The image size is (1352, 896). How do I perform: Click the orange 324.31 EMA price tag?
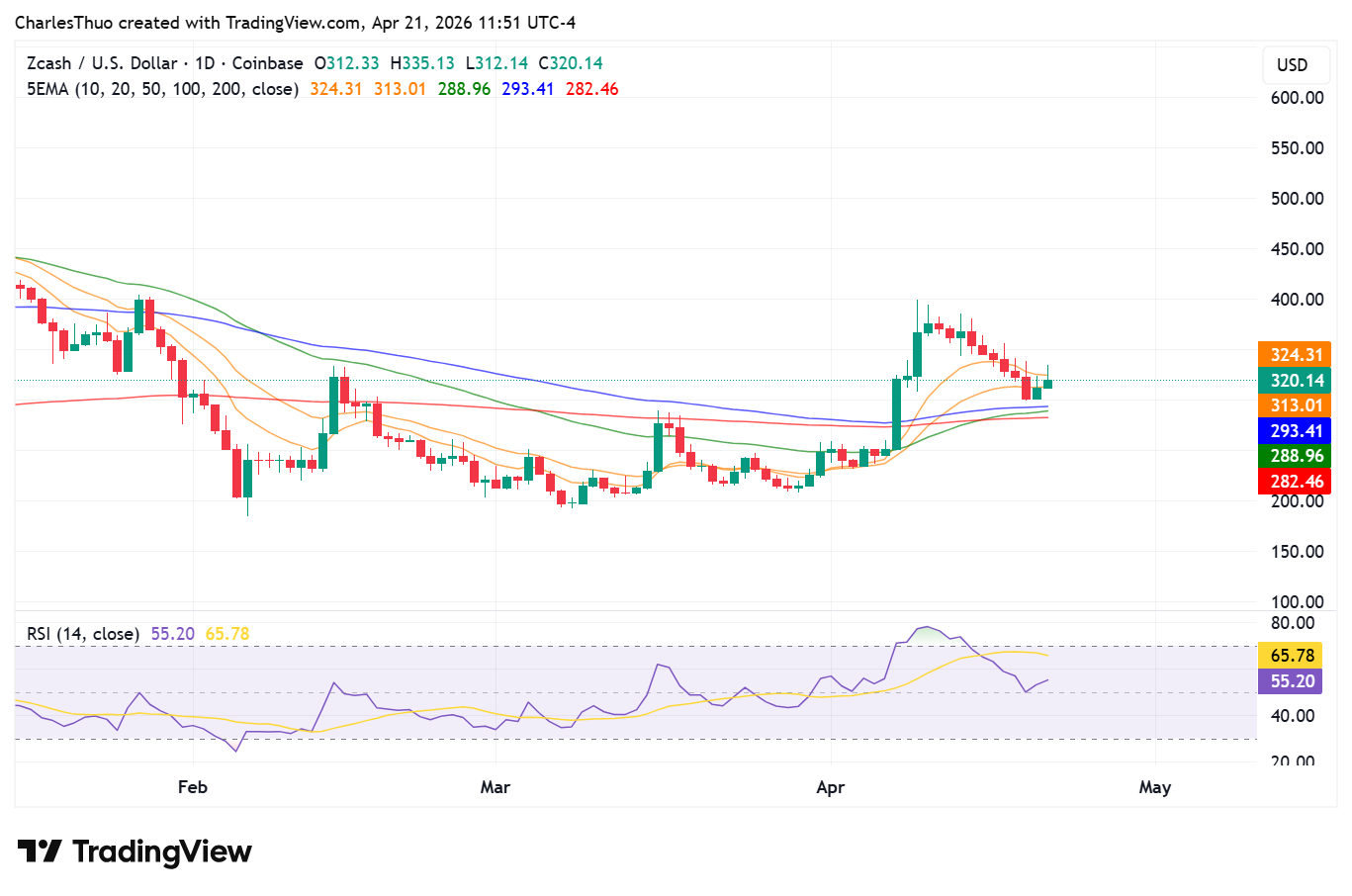(1295, 355)
